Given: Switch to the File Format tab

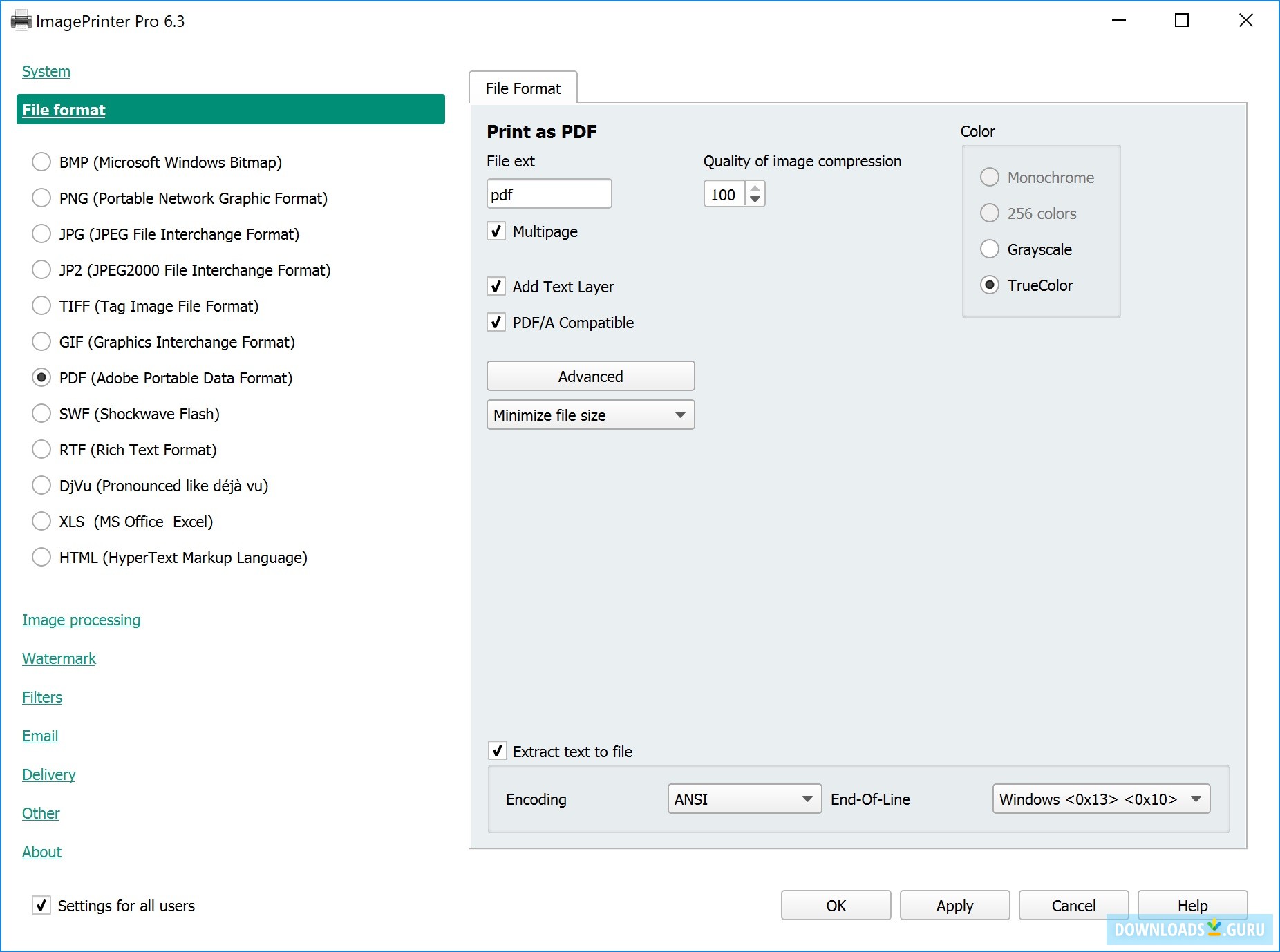Looking at the screenshot, I should (x=523, y=88).
